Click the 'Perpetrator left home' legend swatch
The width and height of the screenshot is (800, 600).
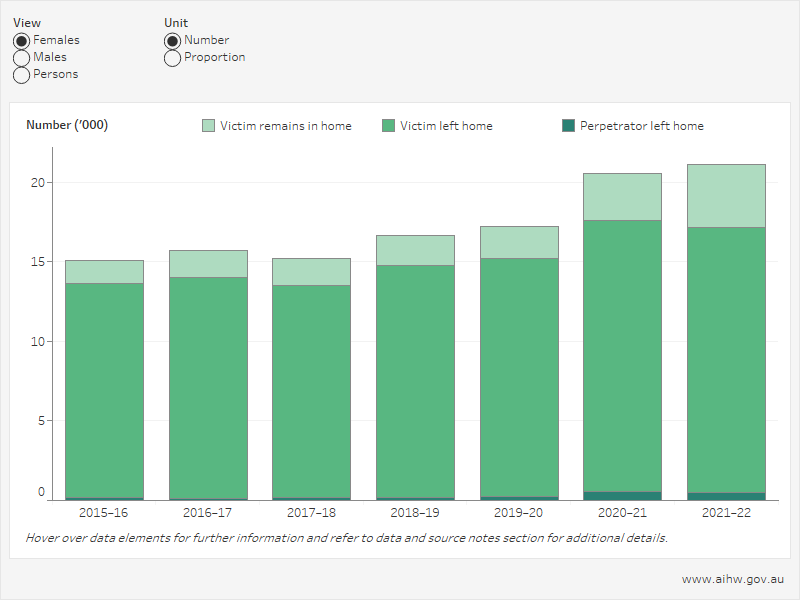tap(569, 126)
